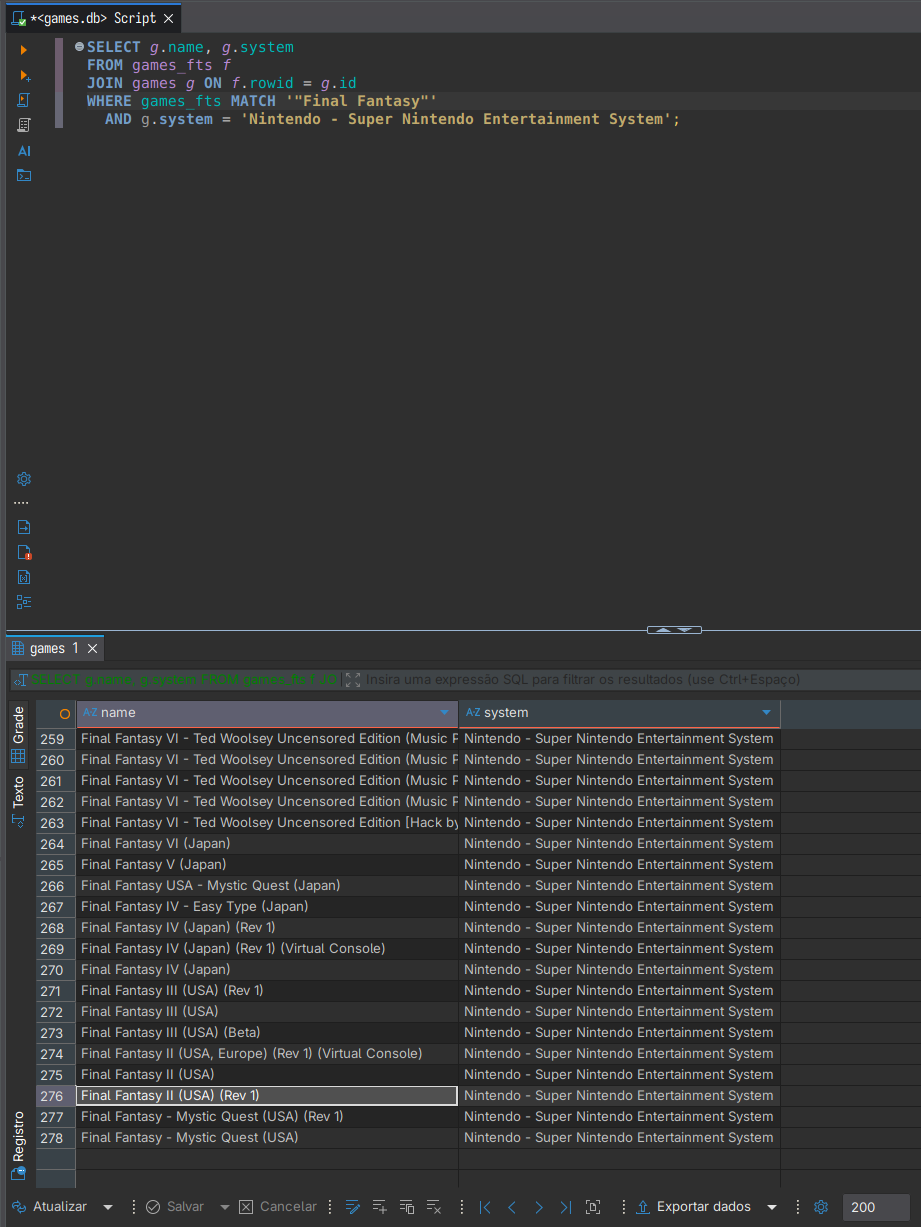Select cell Final Fantasy III (USA) (Beta)
Image resolution: width=921 pixels, height=1227 pixels.
click(x=267, y=1033)
